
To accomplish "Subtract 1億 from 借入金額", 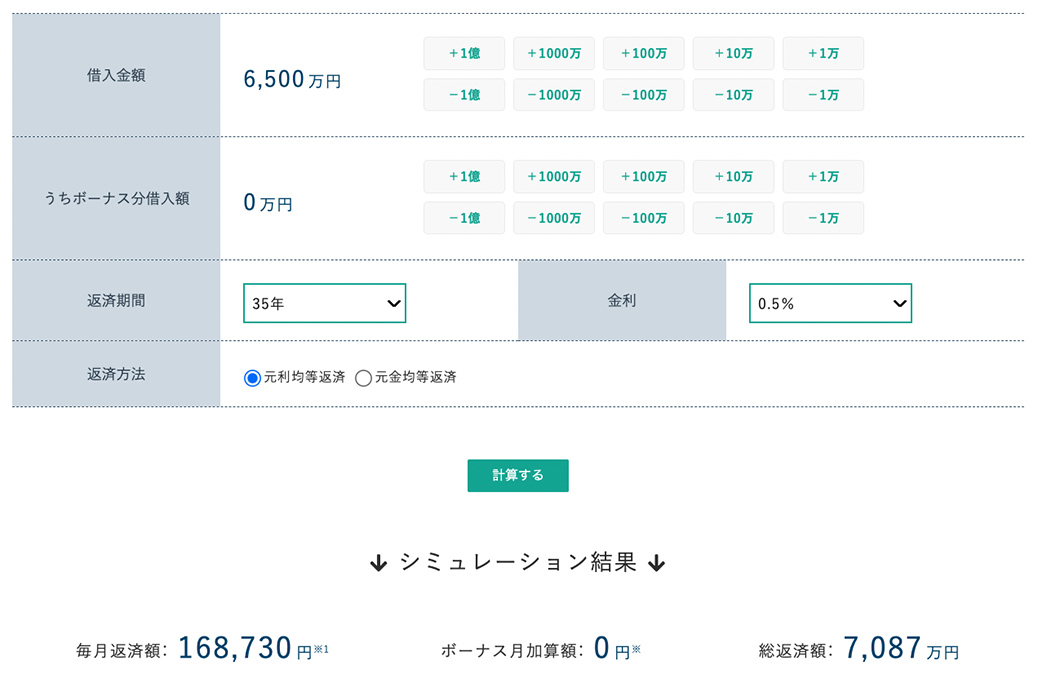I will (x=464, y=95).
